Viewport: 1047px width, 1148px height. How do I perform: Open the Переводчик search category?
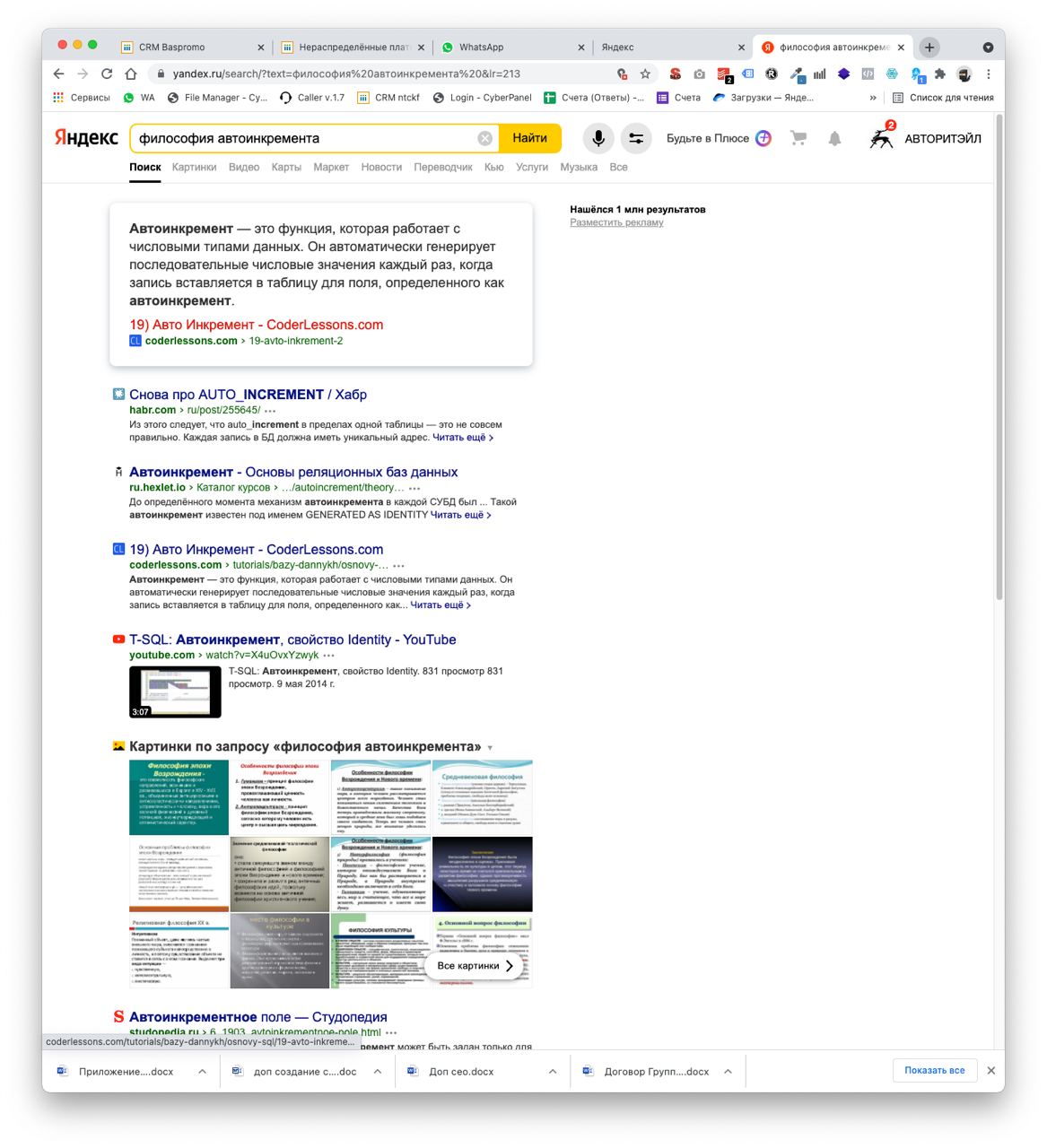coord(443,167)
